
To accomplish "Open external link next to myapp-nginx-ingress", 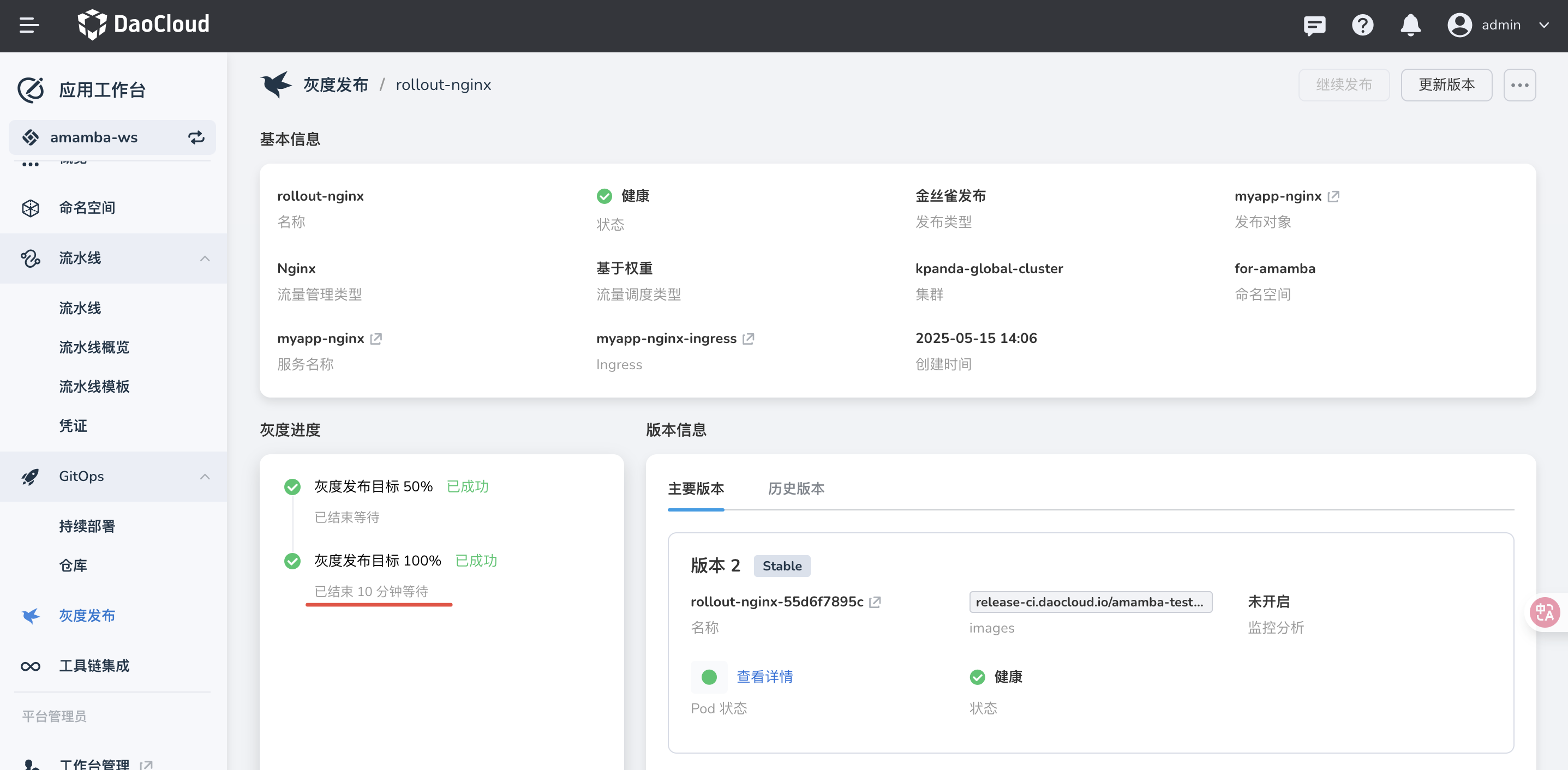I will pyautogui.click(x=748, y=339).
